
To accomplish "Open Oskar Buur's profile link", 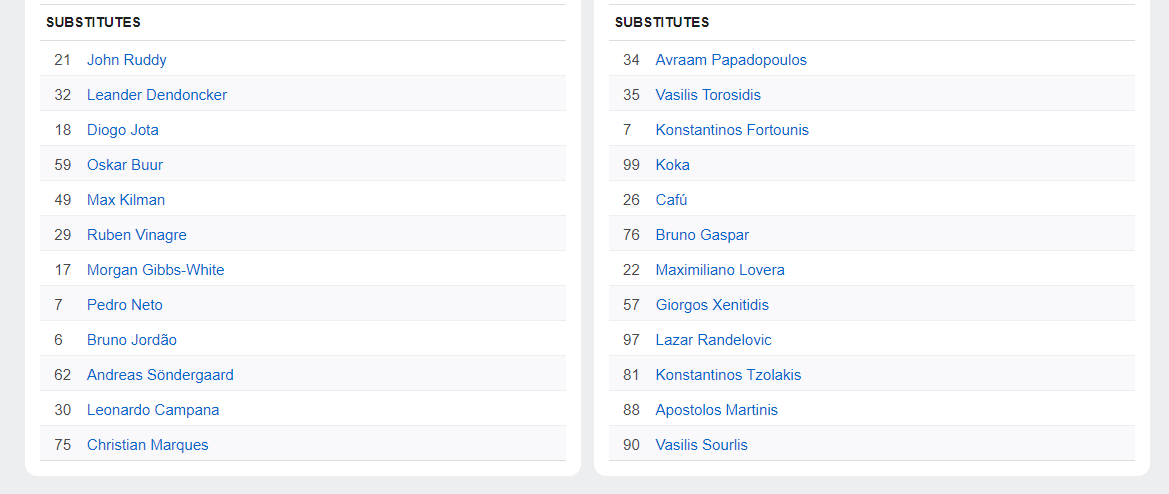I will tap(125, 165).
